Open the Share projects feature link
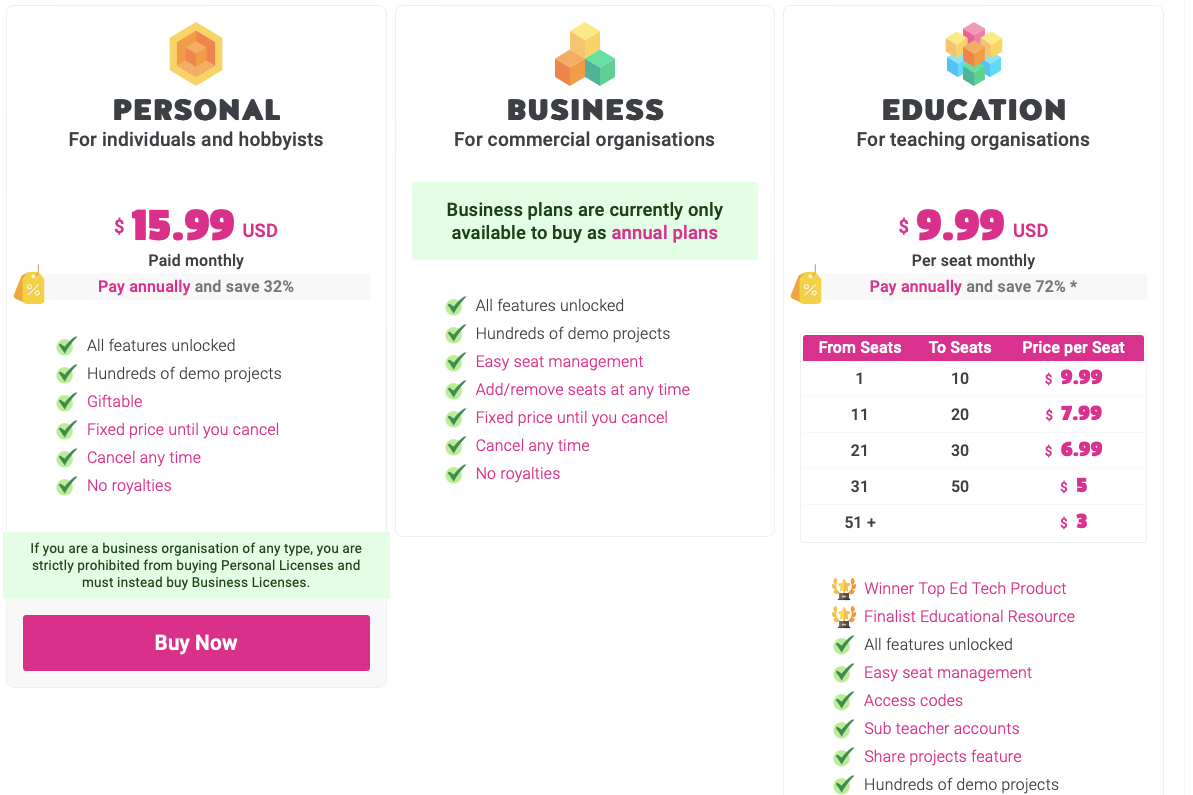1193x795 pixels. coord(942,756)
